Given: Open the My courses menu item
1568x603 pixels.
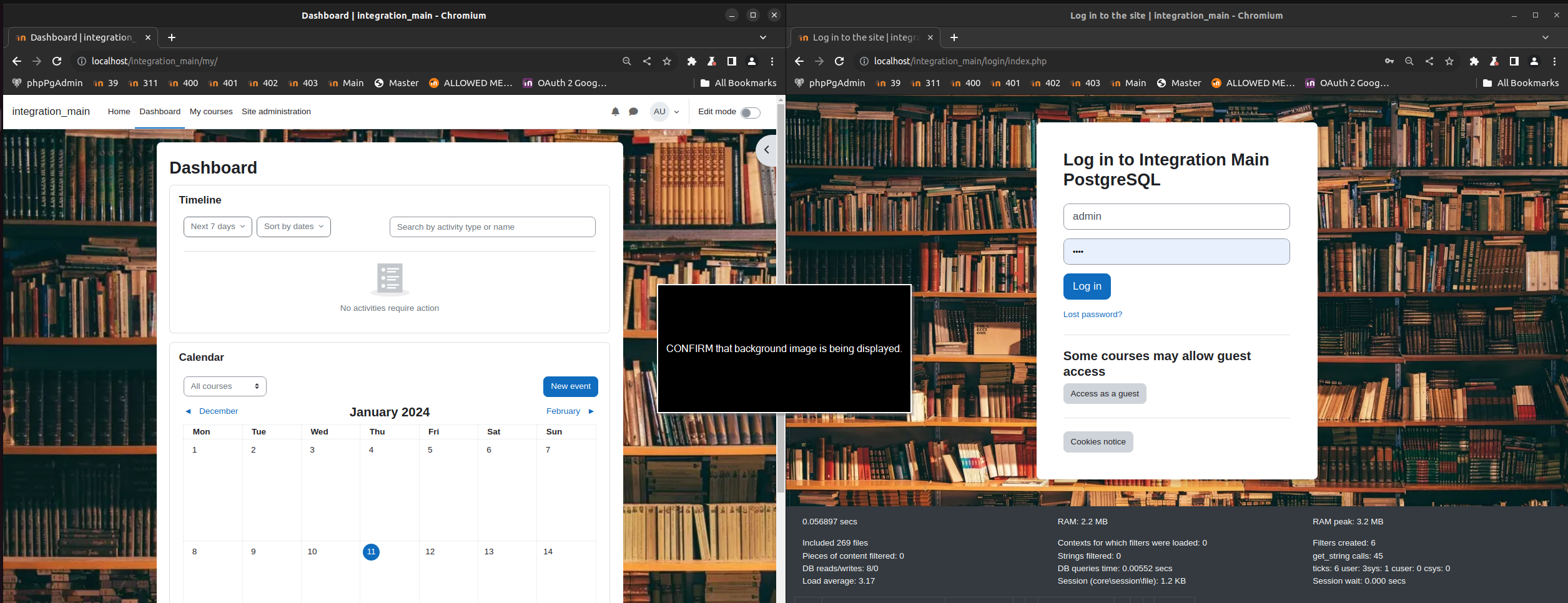Looking at the screenshot, I should [211, 112].
